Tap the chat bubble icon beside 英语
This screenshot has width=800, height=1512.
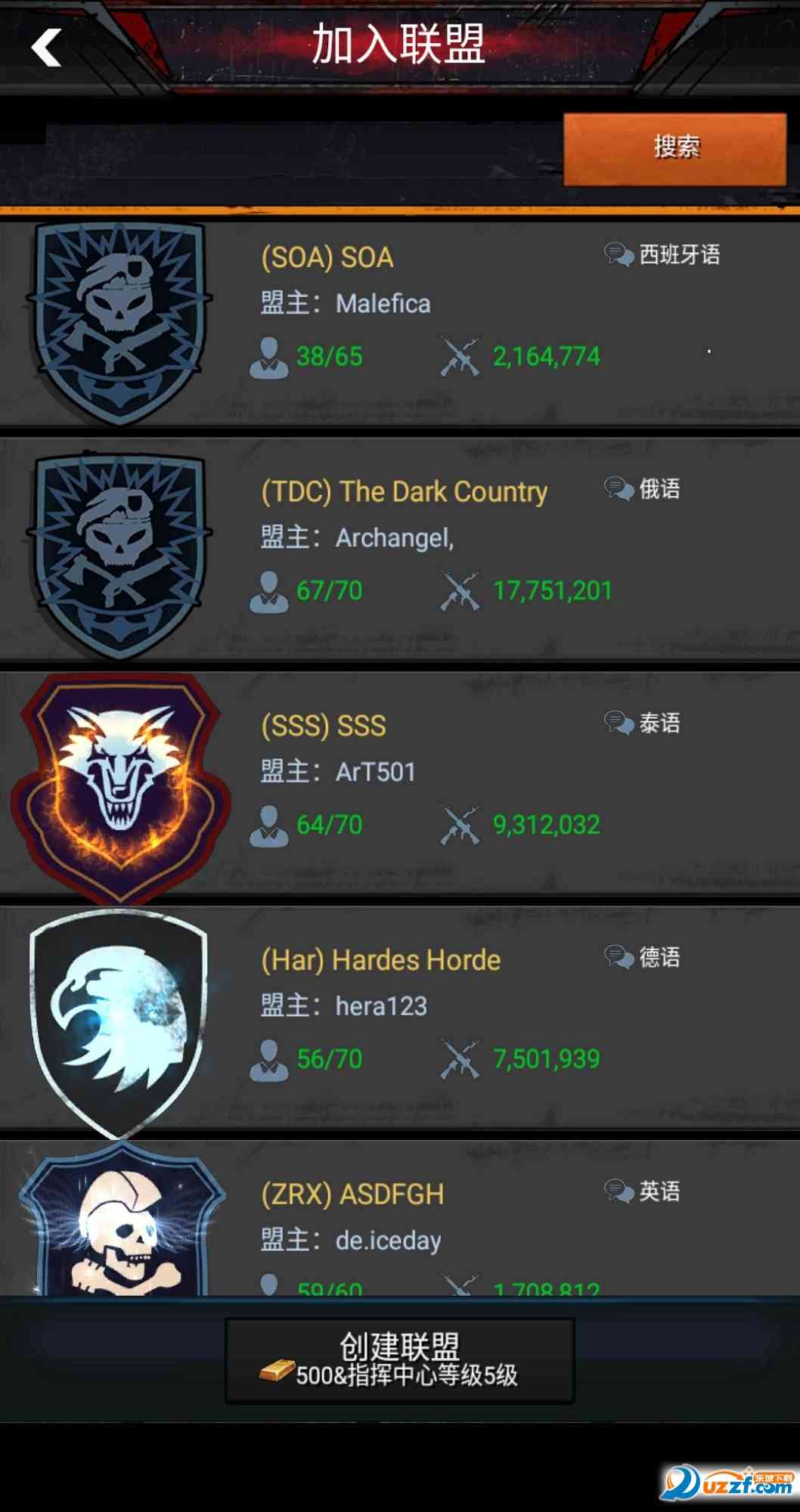tap(619, 1192)
